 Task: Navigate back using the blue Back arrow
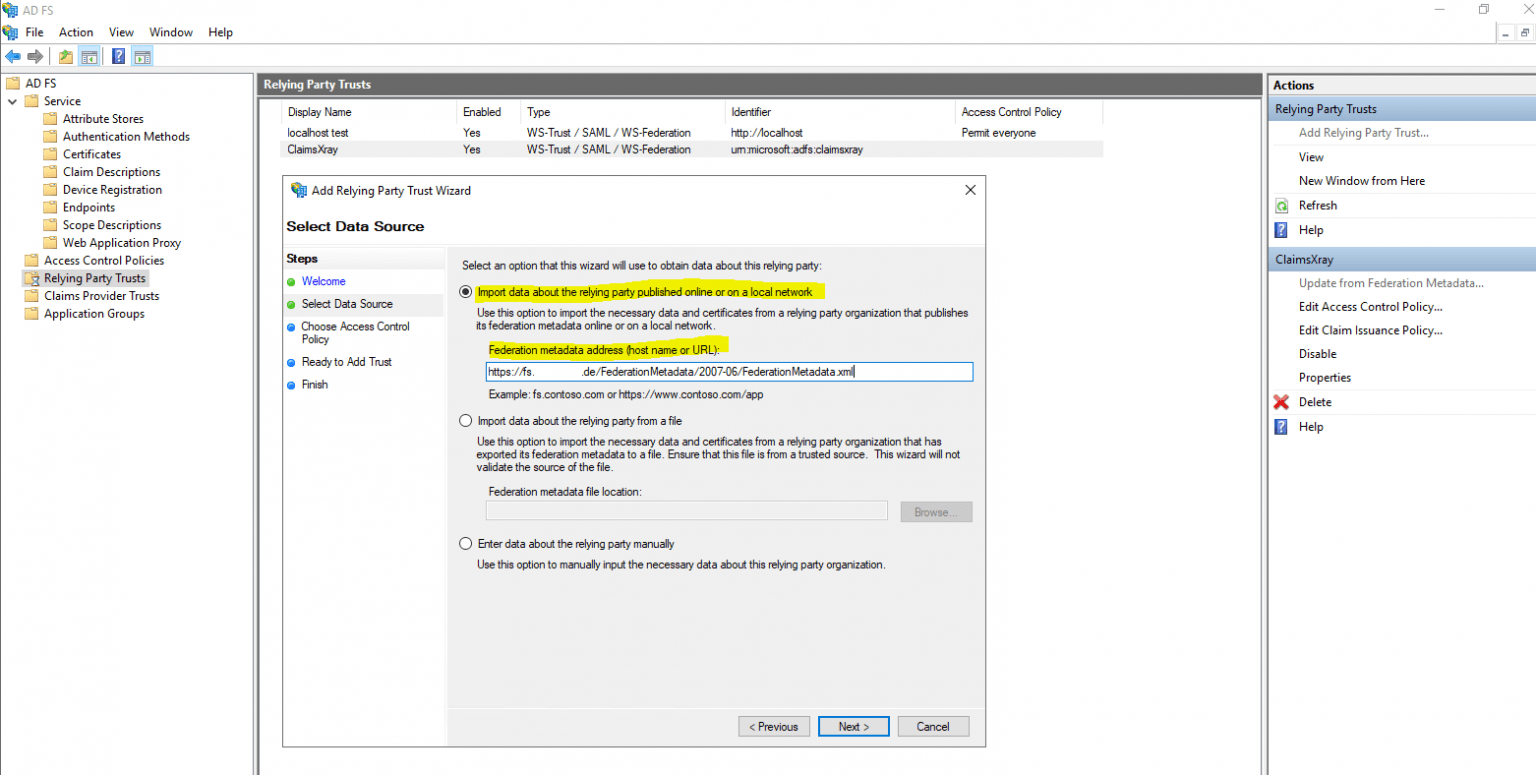(14, 56)
